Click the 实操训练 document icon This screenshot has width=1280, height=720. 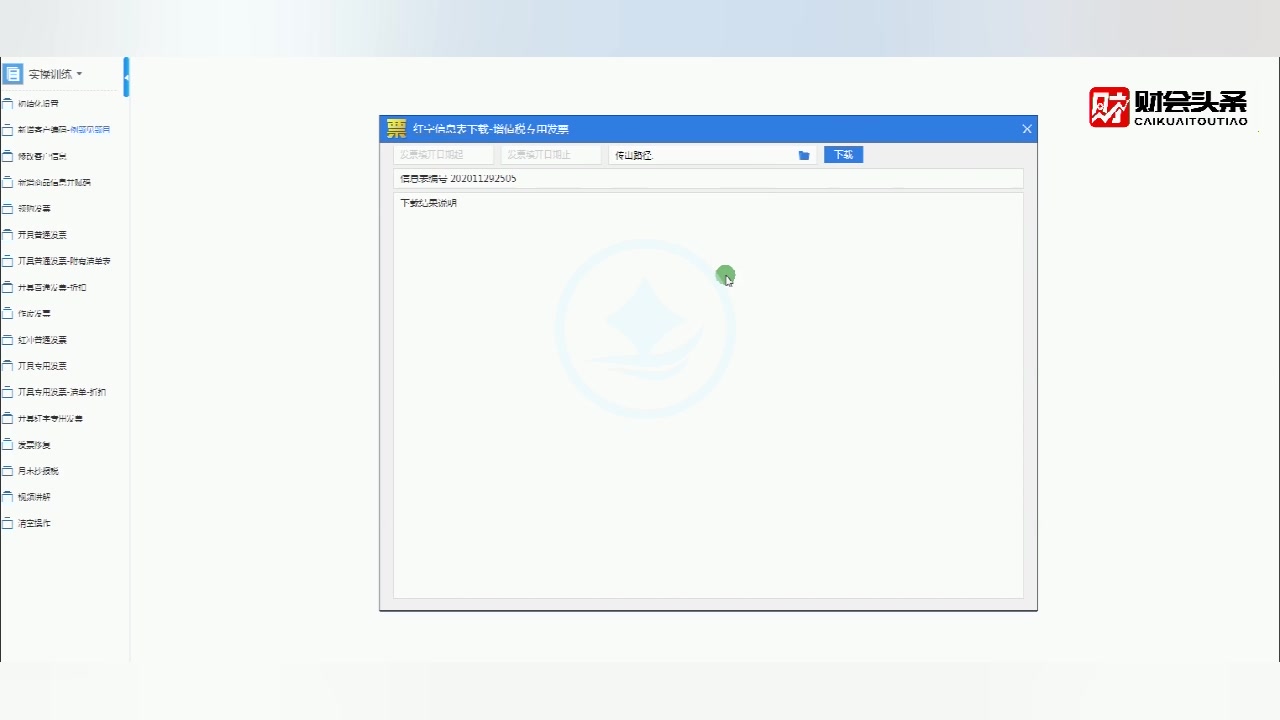[13, 74]
